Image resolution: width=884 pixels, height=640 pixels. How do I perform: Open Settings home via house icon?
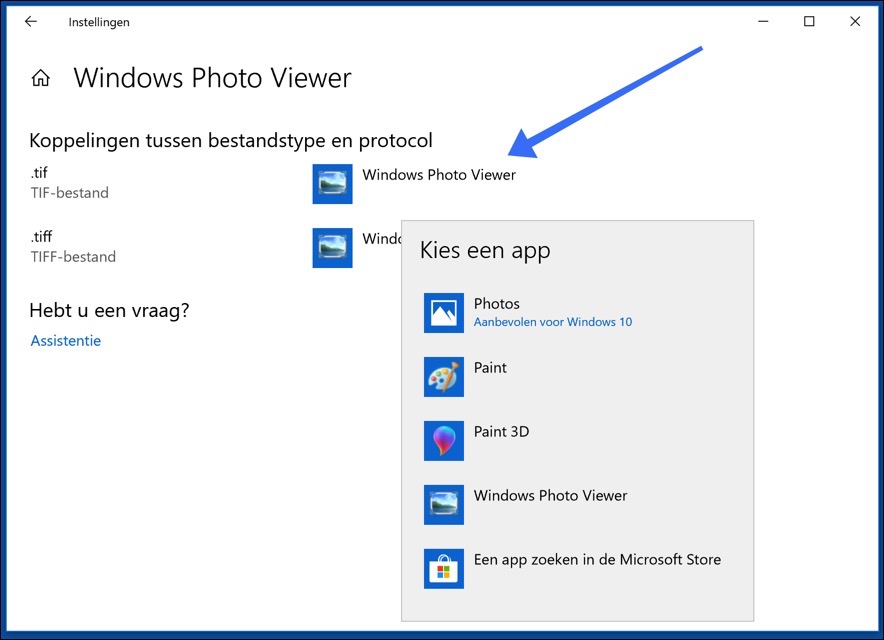pyautogui.click(x=41, y=78)
